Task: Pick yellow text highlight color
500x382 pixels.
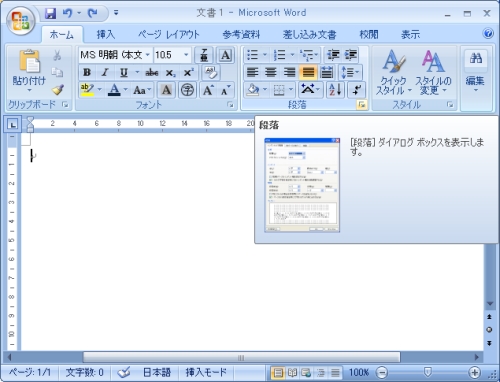Action: click(x=87, y=90)
